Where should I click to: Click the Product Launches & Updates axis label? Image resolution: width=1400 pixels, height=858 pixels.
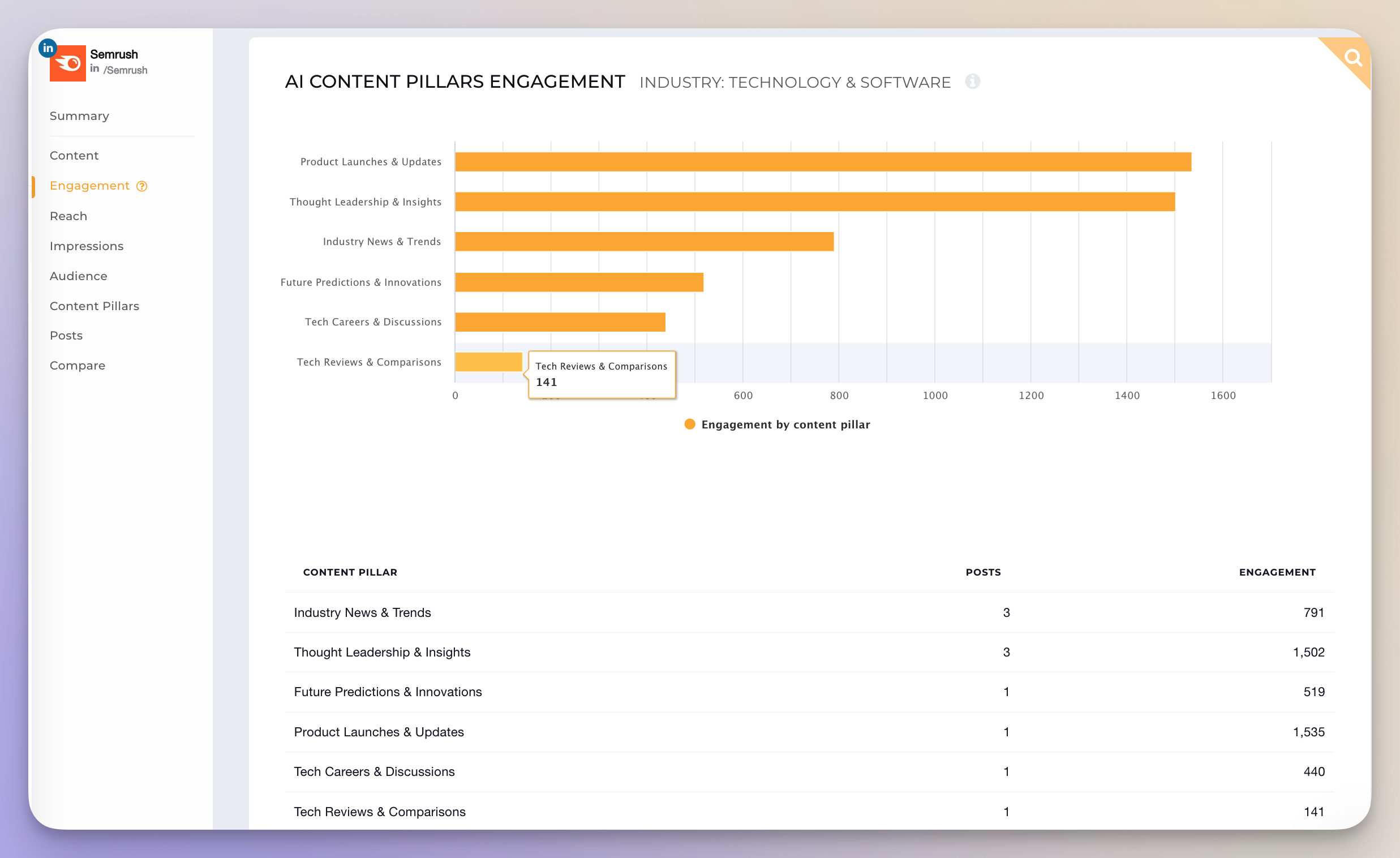pos(371,162)
